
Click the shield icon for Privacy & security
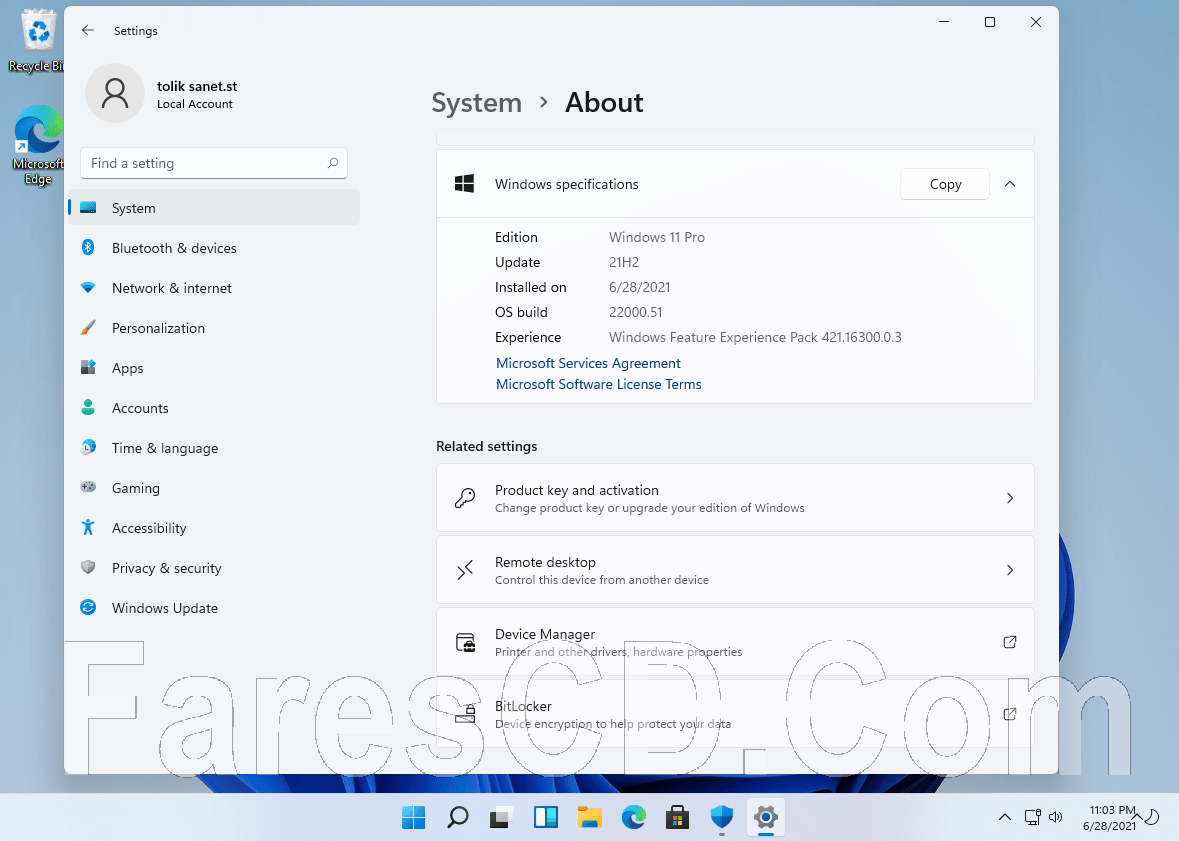click(x=88, y=567)
